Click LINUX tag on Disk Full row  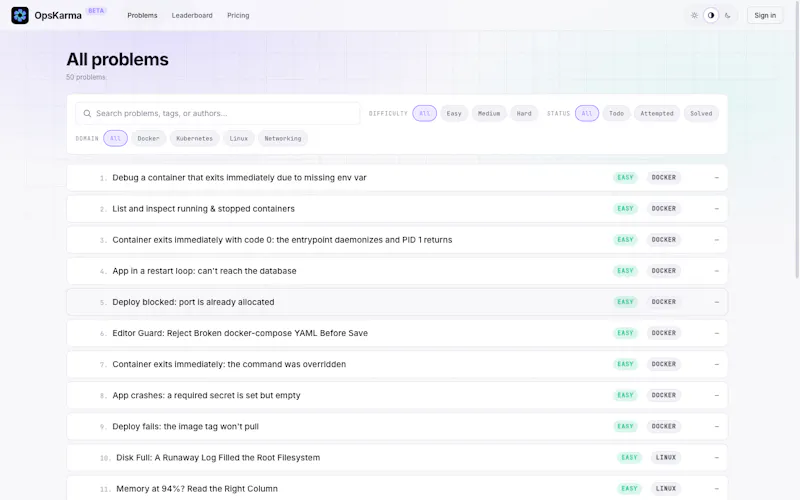tap(665, 458)
